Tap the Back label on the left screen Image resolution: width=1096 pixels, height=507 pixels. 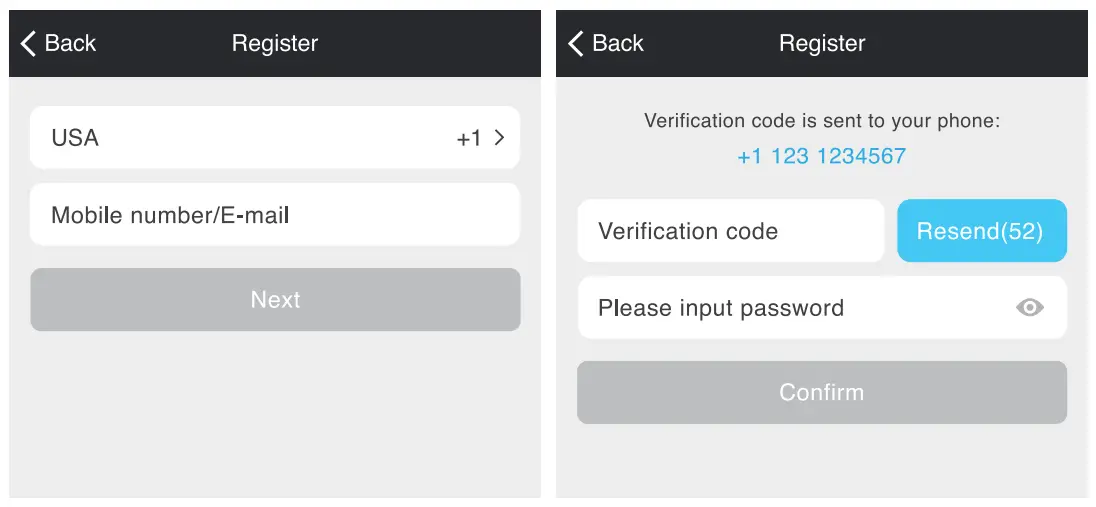click(x=70, y=43)
